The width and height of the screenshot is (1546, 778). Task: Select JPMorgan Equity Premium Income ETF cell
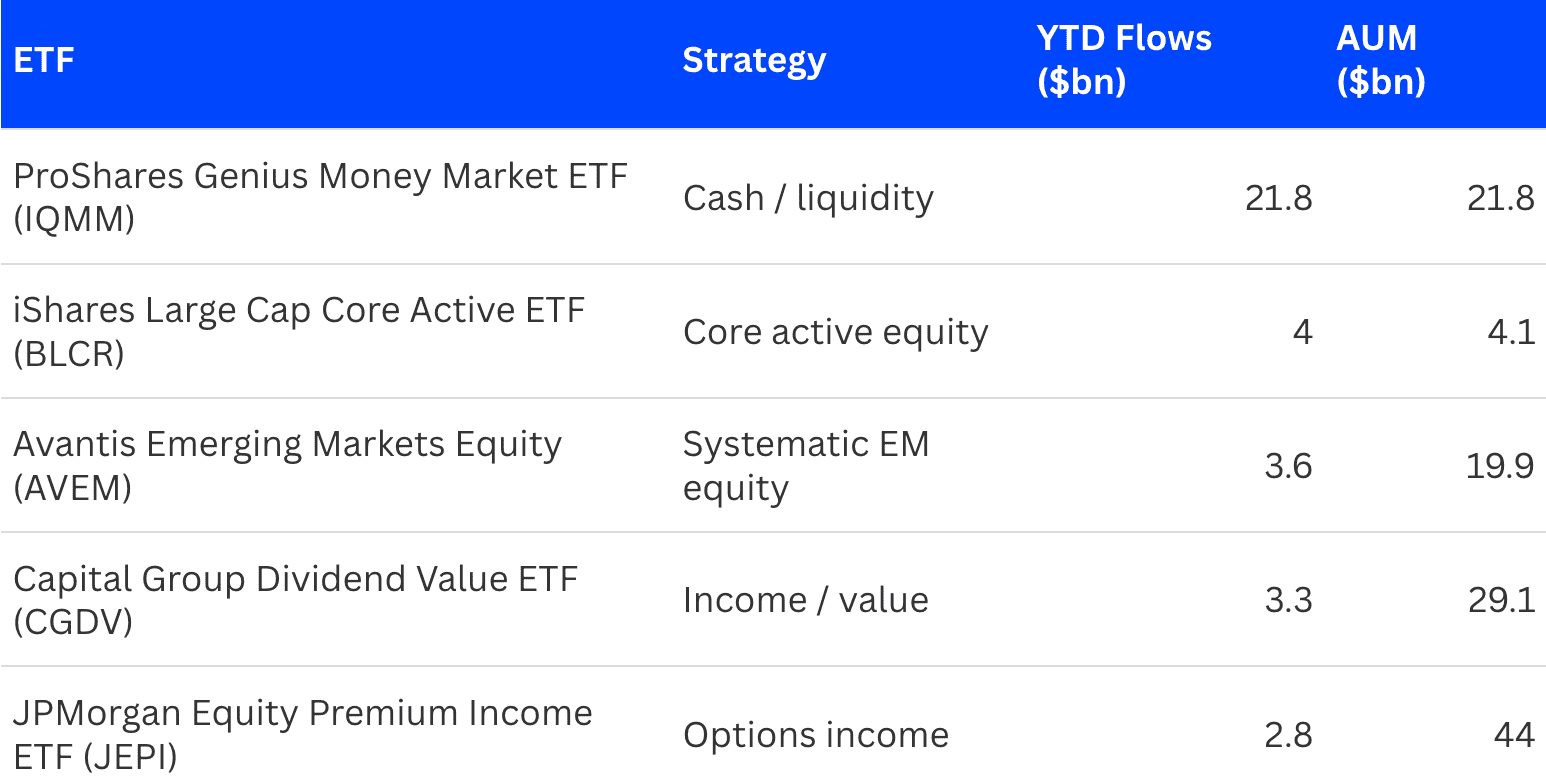[x=303, y=733]
